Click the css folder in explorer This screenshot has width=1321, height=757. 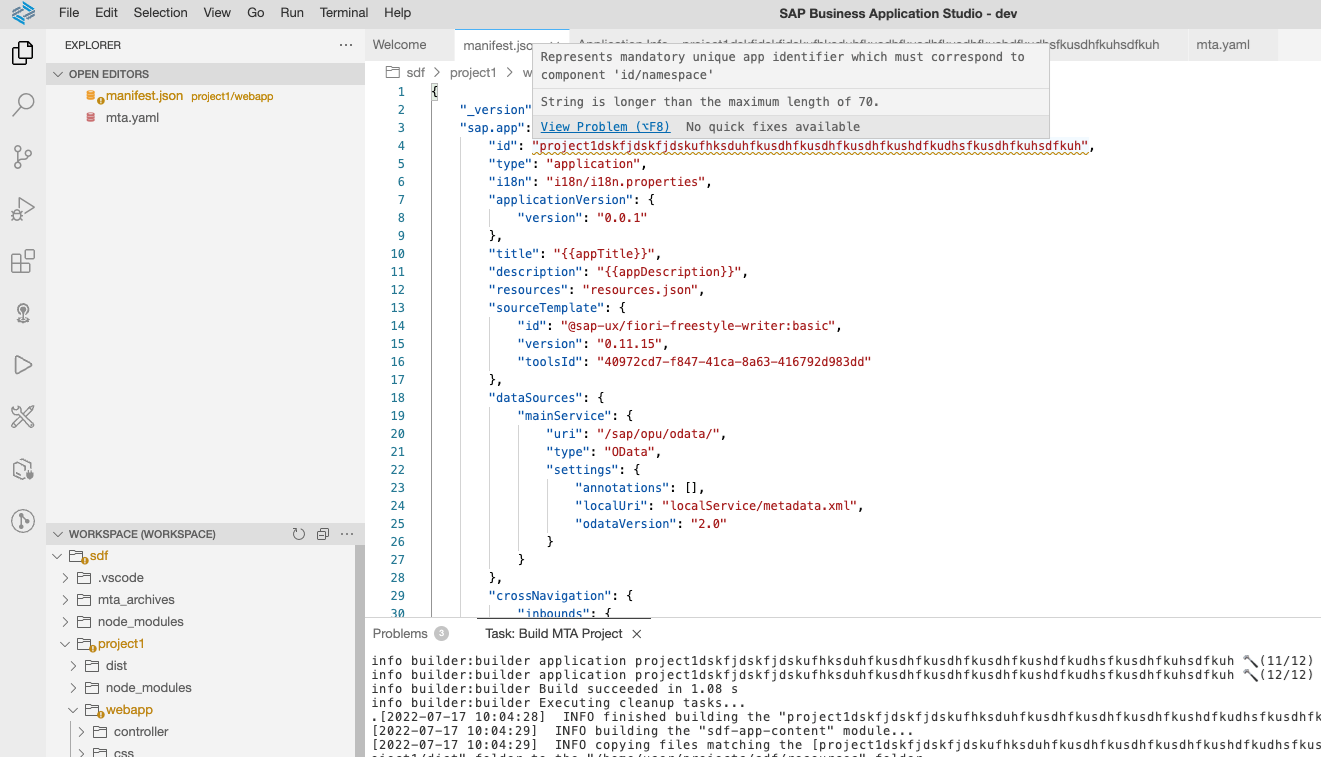pyautogui.click(x=124, y=752)
